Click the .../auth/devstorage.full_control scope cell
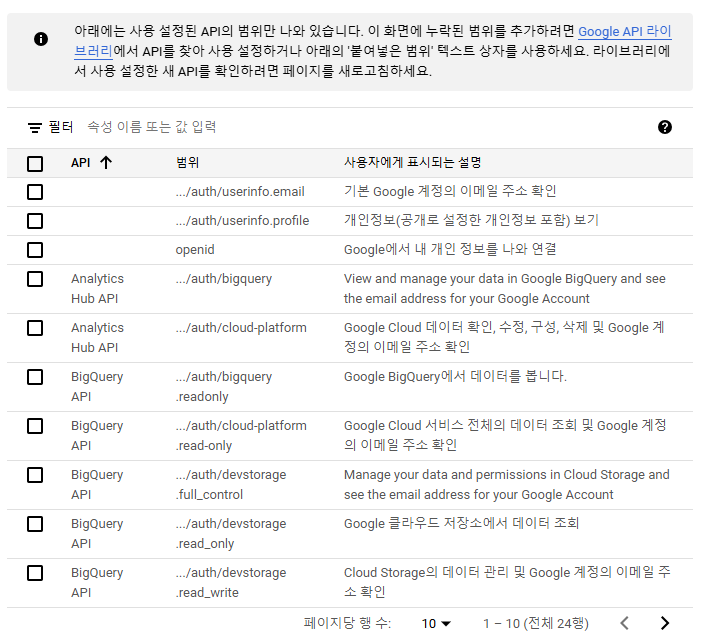The width and height of the screenshot is (711, 640). pyautogui.click(x=231, y=485)
